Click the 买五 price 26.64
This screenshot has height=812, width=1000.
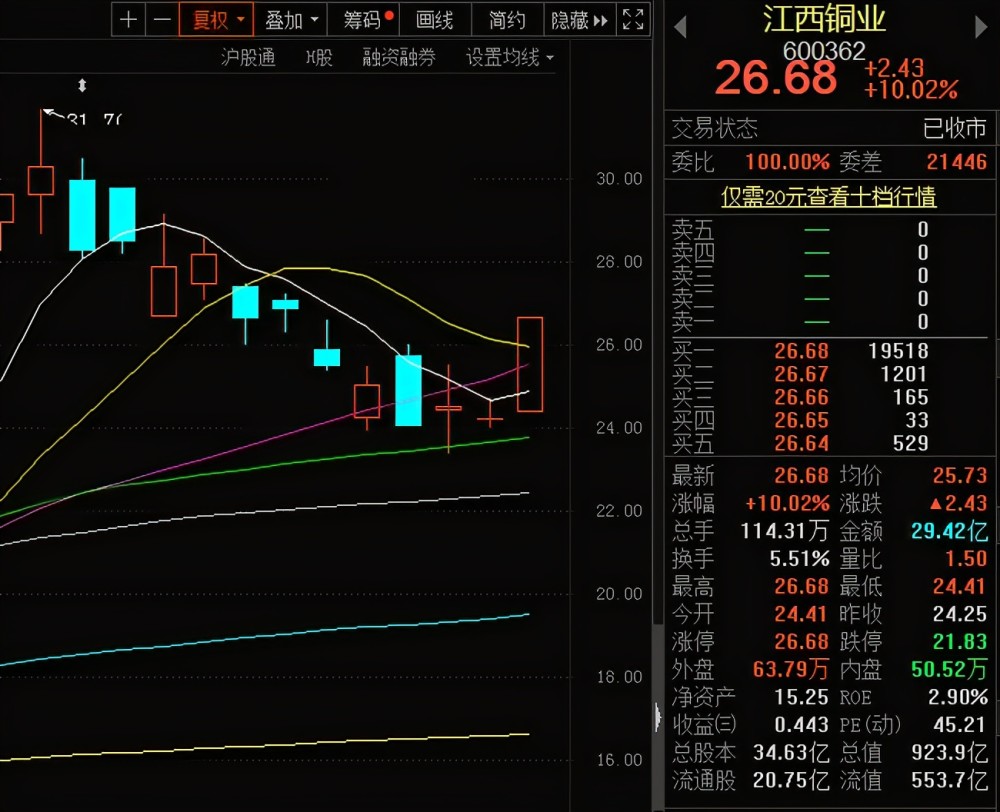click(801, 443)
